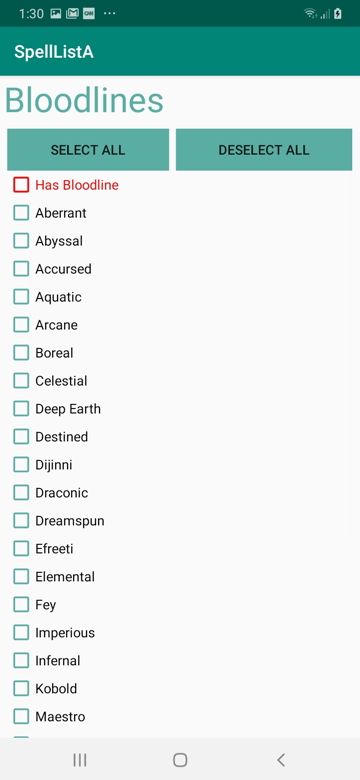Select the Celestial checkbox
The width and height of the screenshot is (360, 780).
[x=21, y=381]
